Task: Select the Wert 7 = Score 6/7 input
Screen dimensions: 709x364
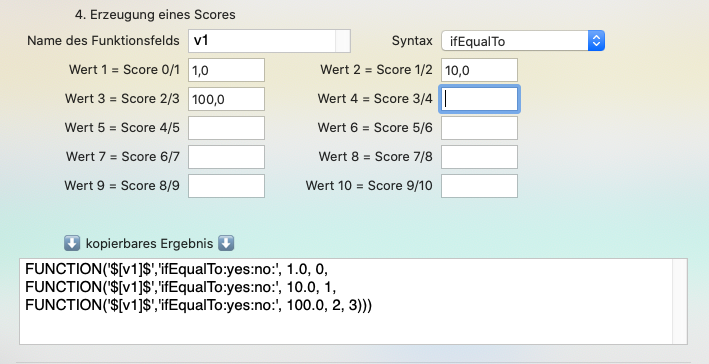Action: point(226,157)
